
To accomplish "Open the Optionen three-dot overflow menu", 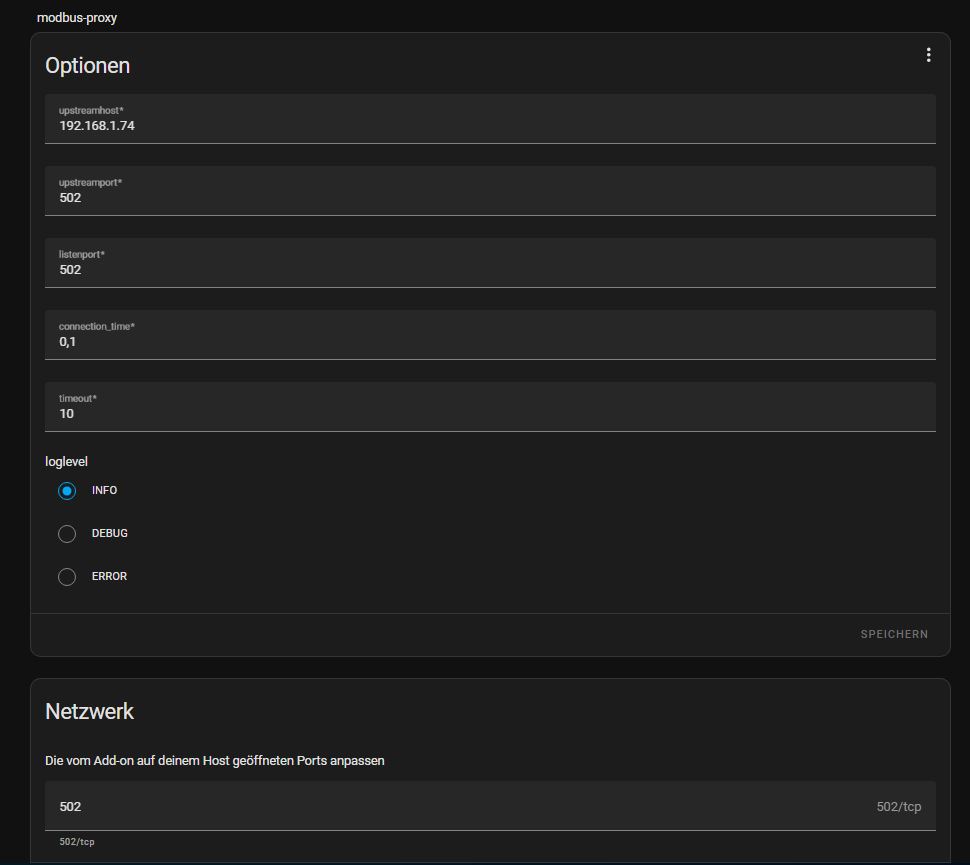I will 928,55.
